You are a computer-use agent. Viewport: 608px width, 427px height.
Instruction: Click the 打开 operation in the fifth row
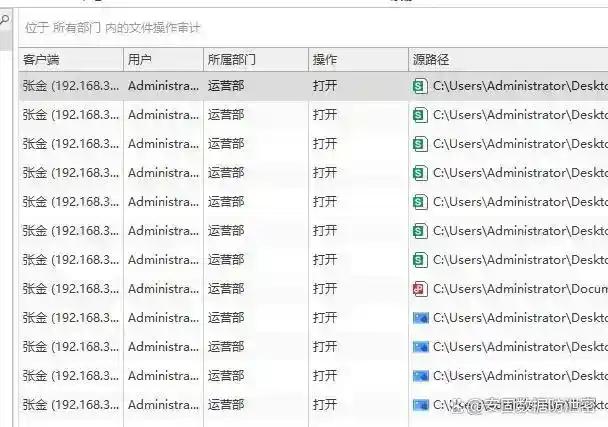[325, 202]
